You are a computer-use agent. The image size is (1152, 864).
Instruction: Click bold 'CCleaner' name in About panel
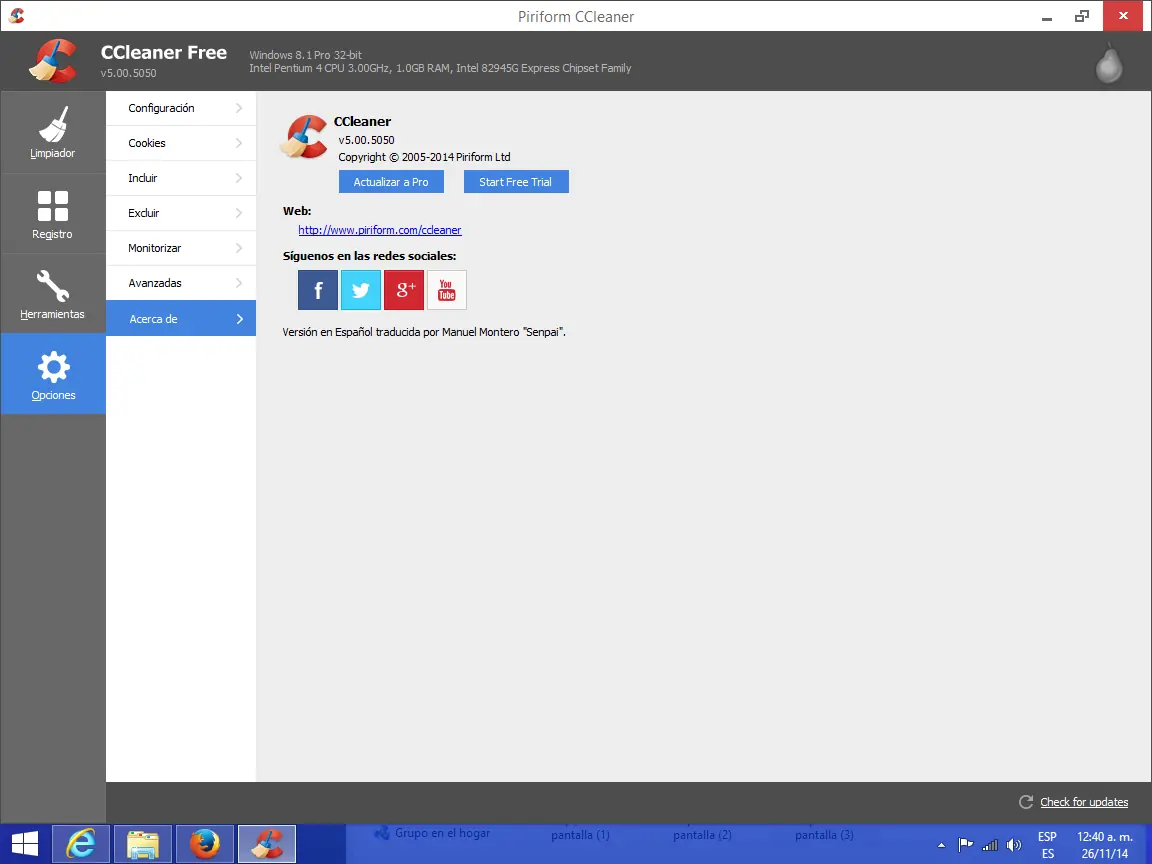tap(362, 121)
